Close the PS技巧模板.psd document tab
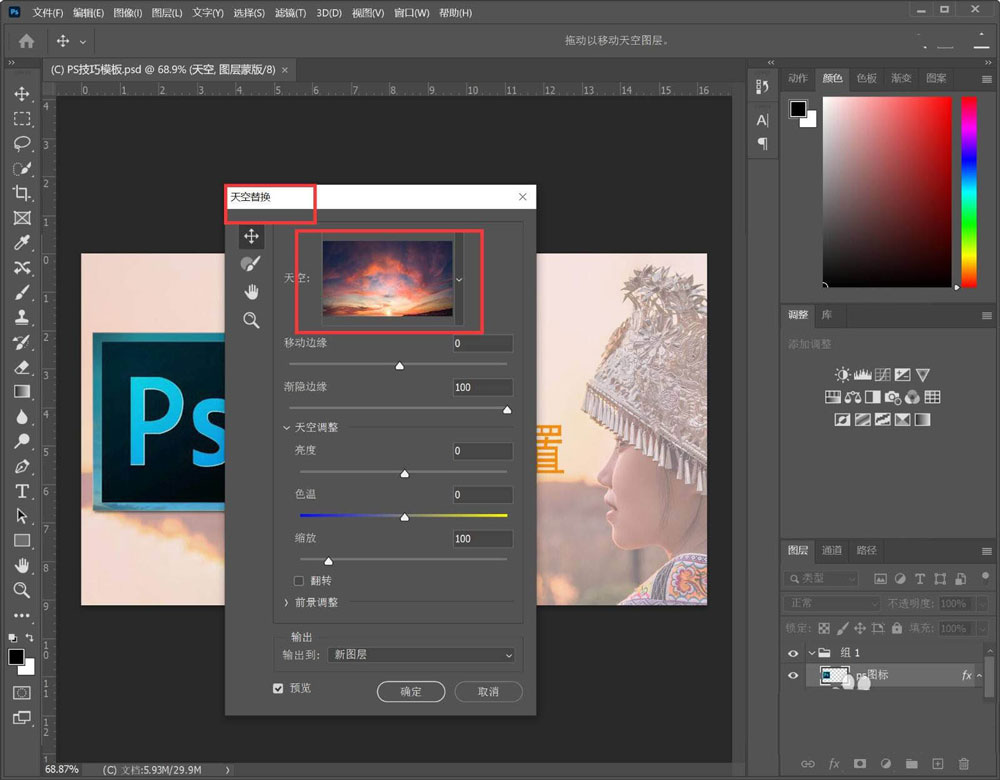 coord(285,70)
